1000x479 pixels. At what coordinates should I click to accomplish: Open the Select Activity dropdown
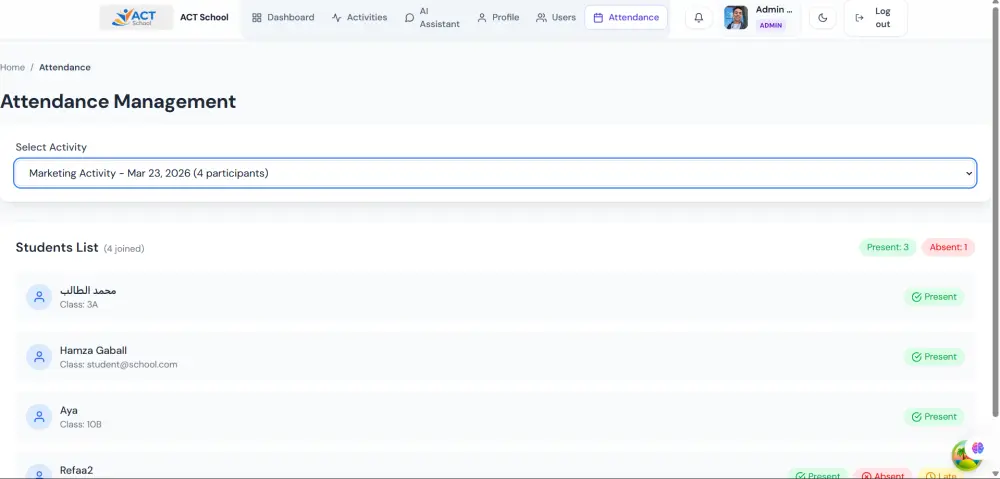tap(495, 173)
